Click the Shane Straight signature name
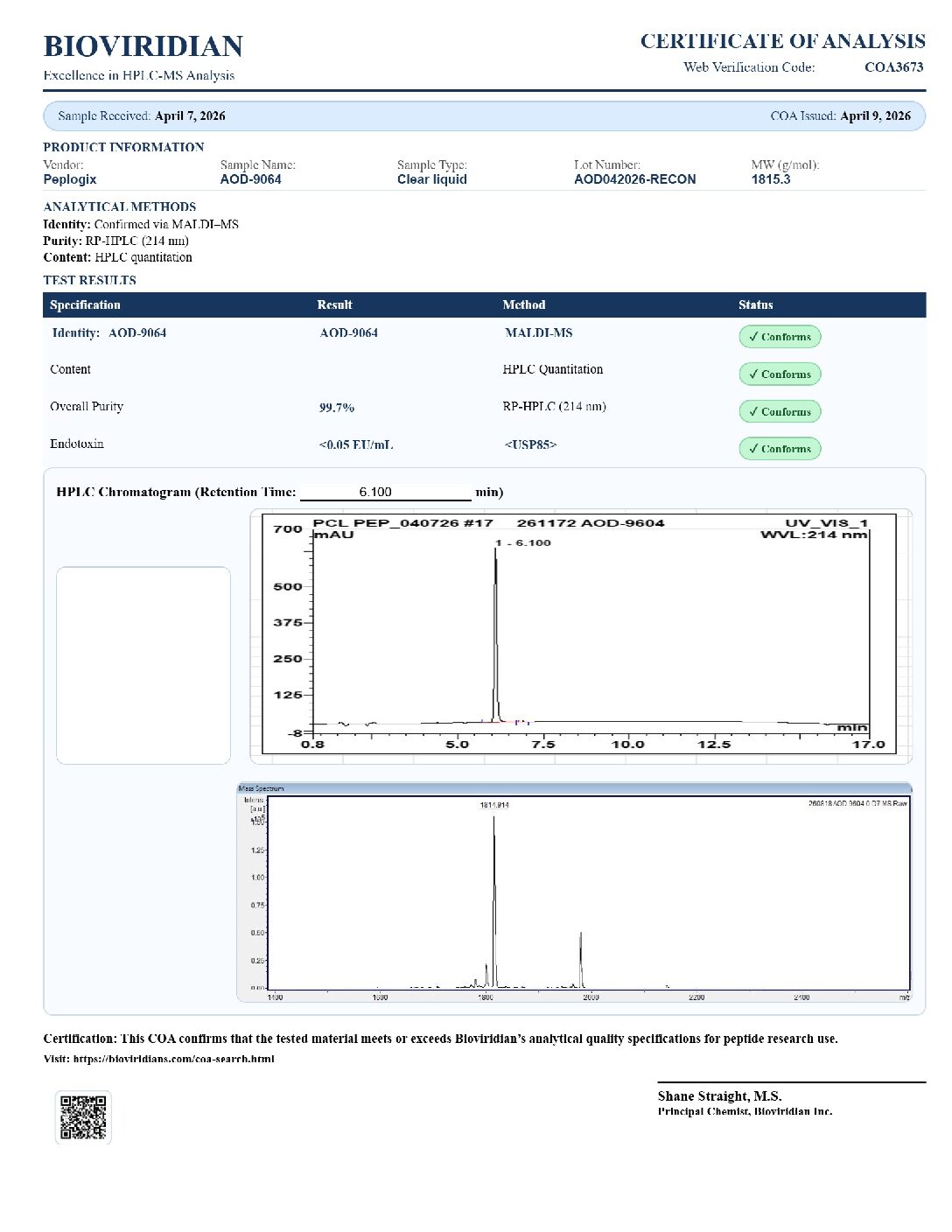This screenshot has height=1232, width=952. click(x=719, y=1095)
